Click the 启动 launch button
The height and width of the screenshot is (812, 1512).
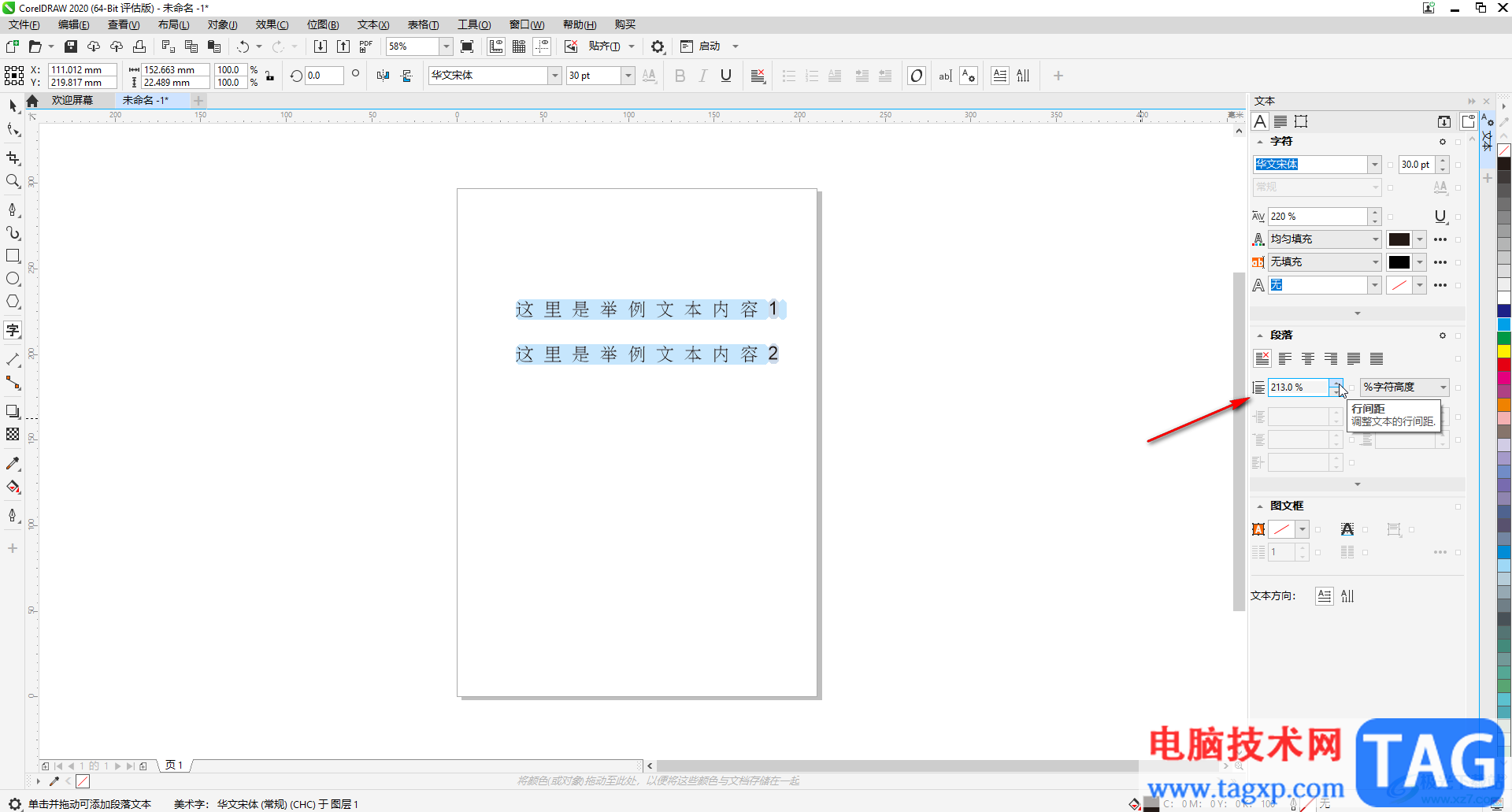coord(710,46)
